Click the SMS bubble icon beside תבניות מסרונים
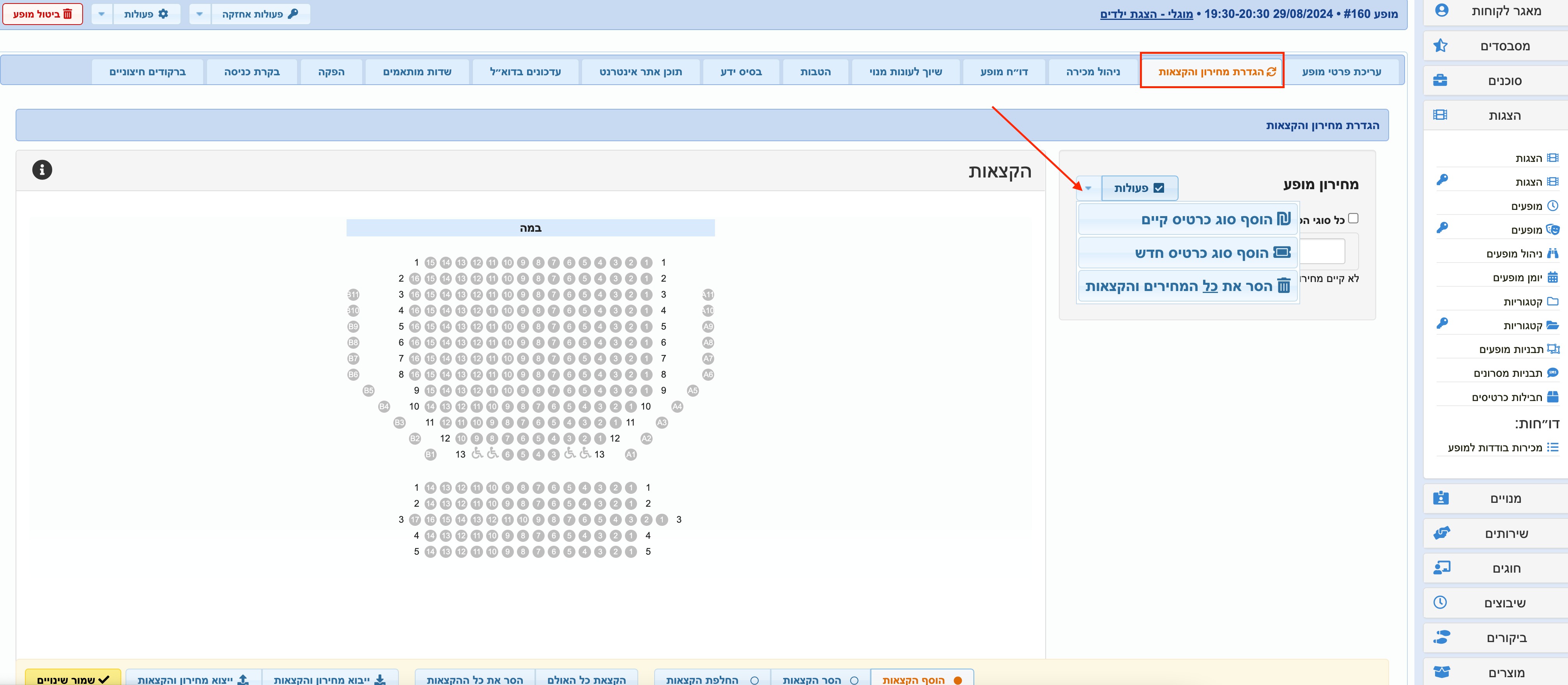1568x685 pixels. pyautogui.click(x=1553, y=373)
